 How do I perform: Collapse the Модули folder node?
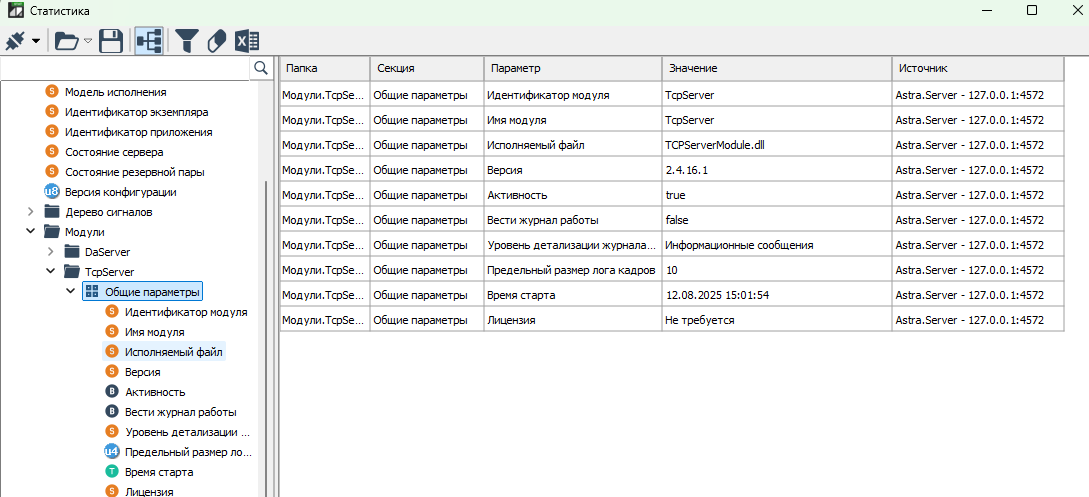pyautogui.click(x=30, y=232)
